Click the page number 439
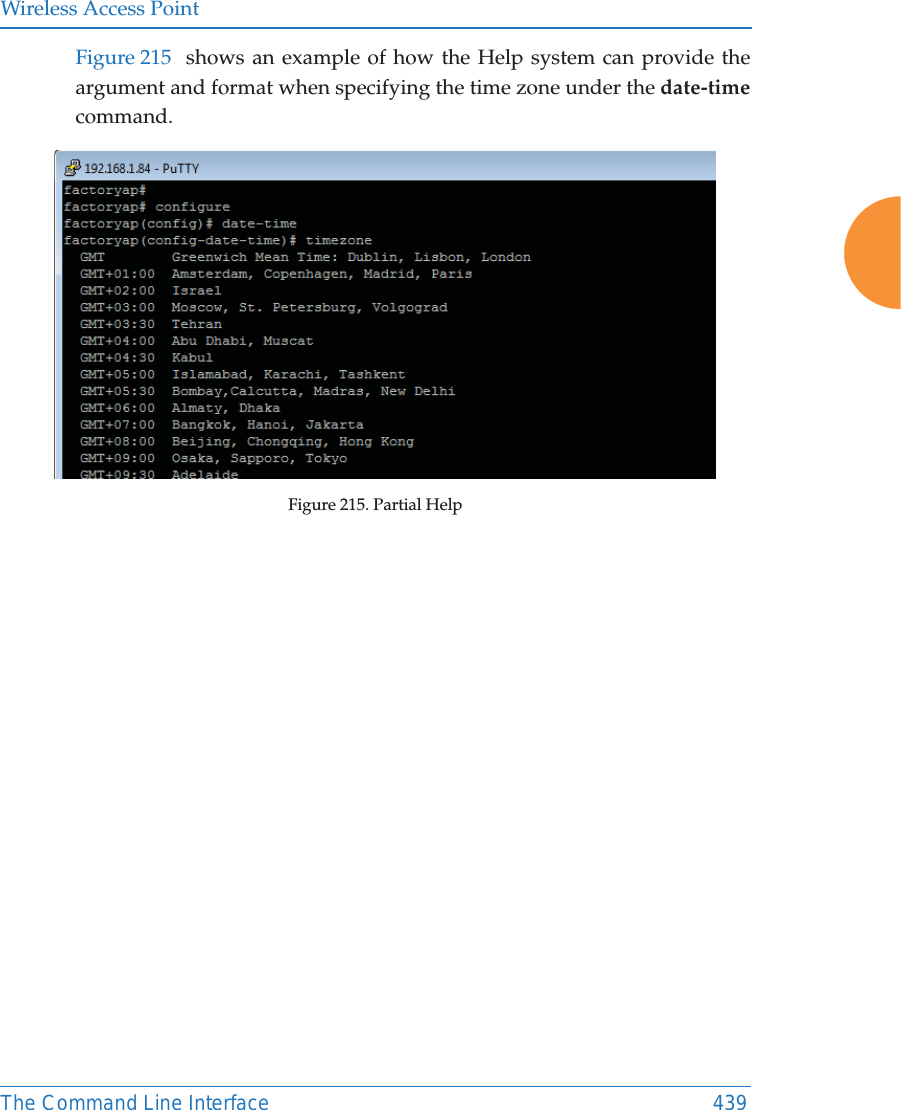 tap(730, 1102)
